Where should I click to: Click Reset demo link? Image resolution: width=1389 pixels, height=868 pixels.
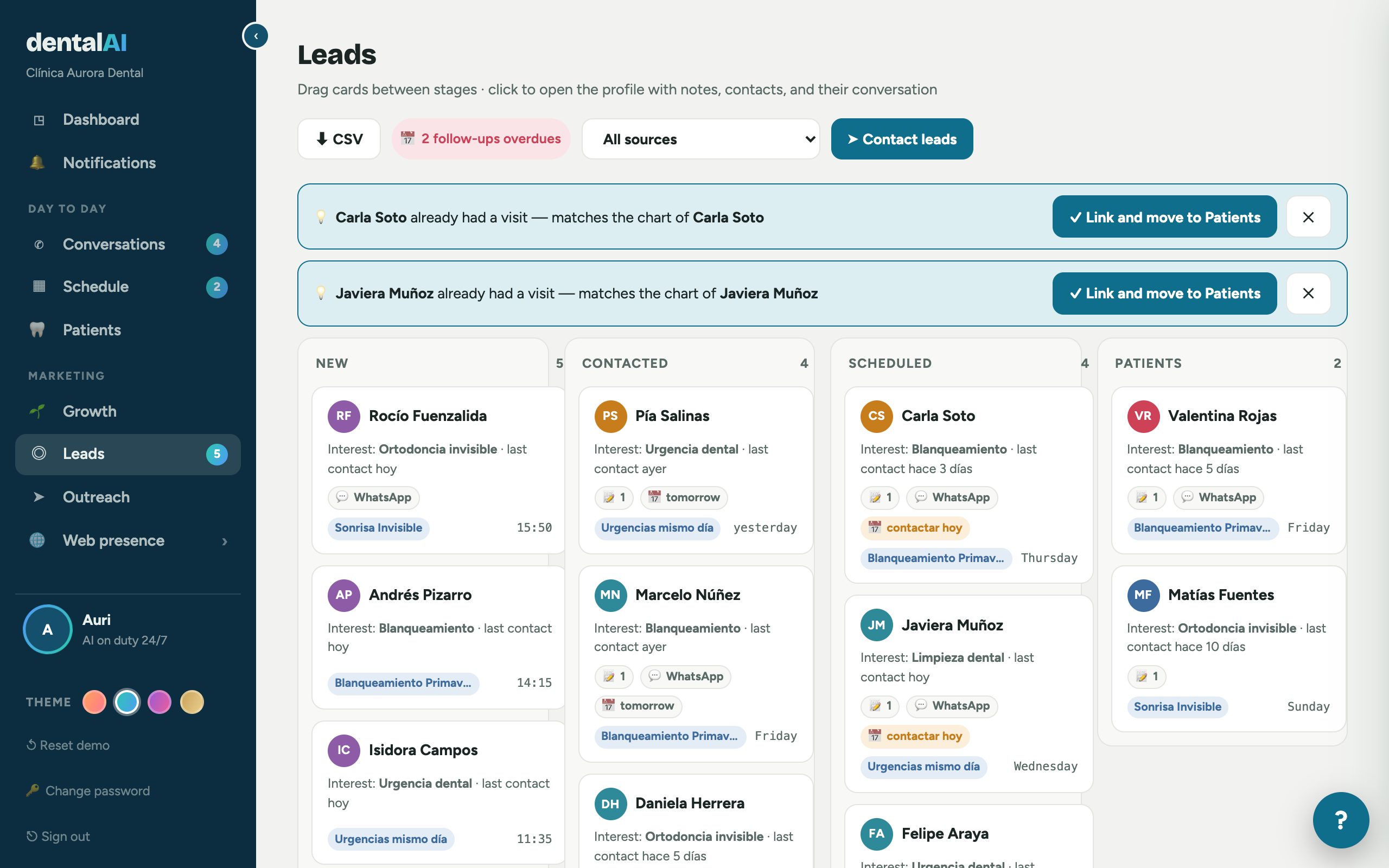click(68, 745)
